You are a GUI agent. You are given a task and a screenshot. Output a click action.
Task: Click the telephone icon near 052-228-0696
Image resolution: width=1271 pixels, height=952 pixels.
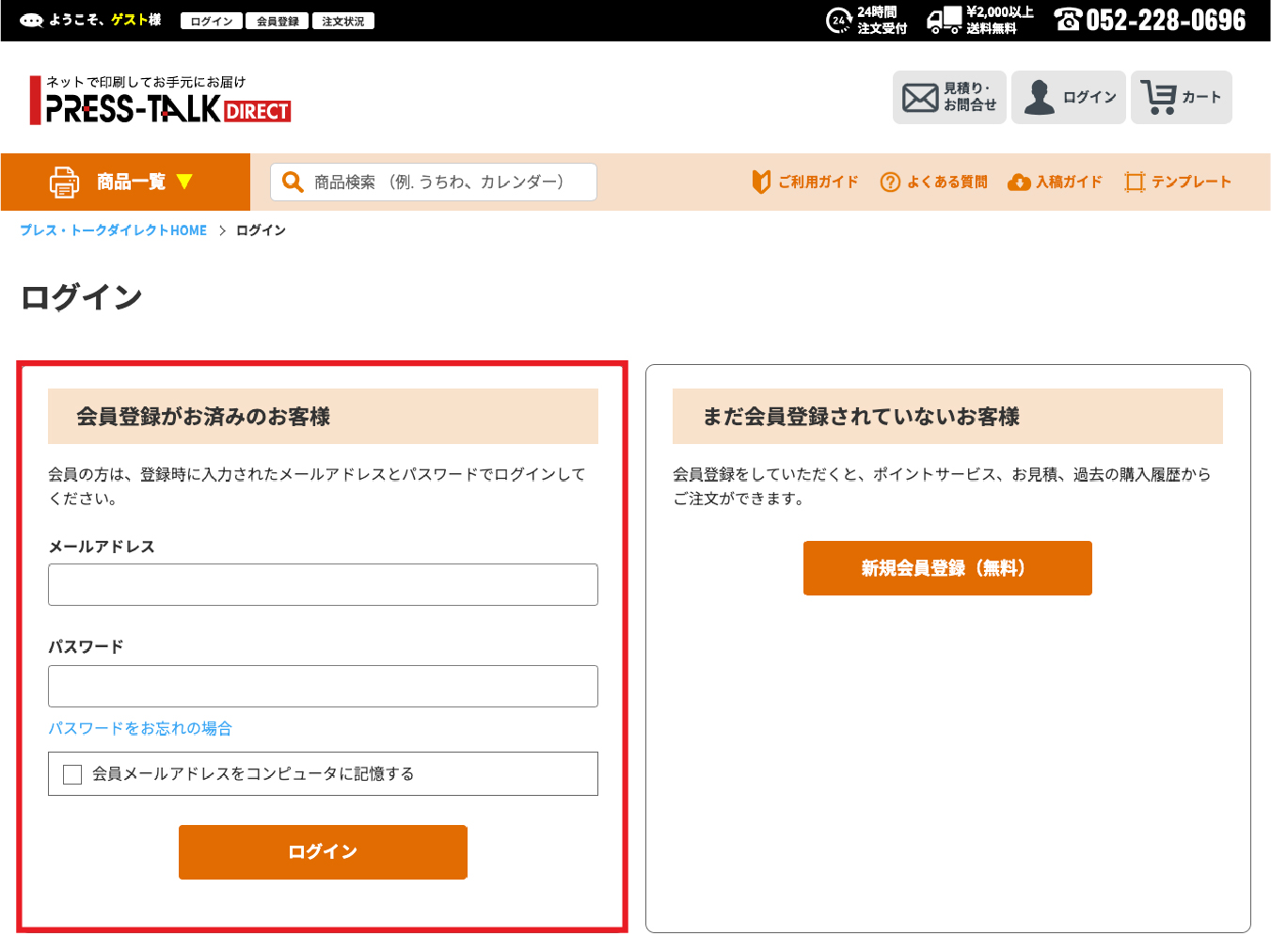pyautogui.click(x=1068, y=20)
